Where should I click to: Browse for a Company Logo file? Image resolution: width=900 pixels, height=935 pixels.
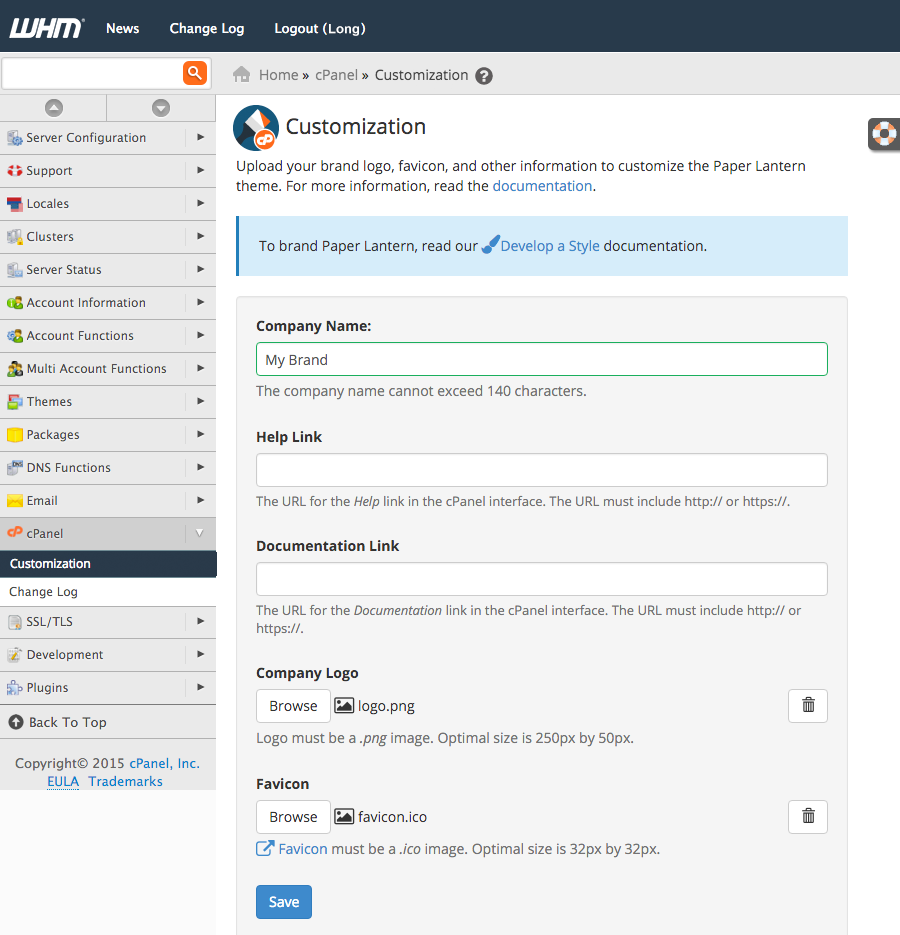click(x=293, y=706)
